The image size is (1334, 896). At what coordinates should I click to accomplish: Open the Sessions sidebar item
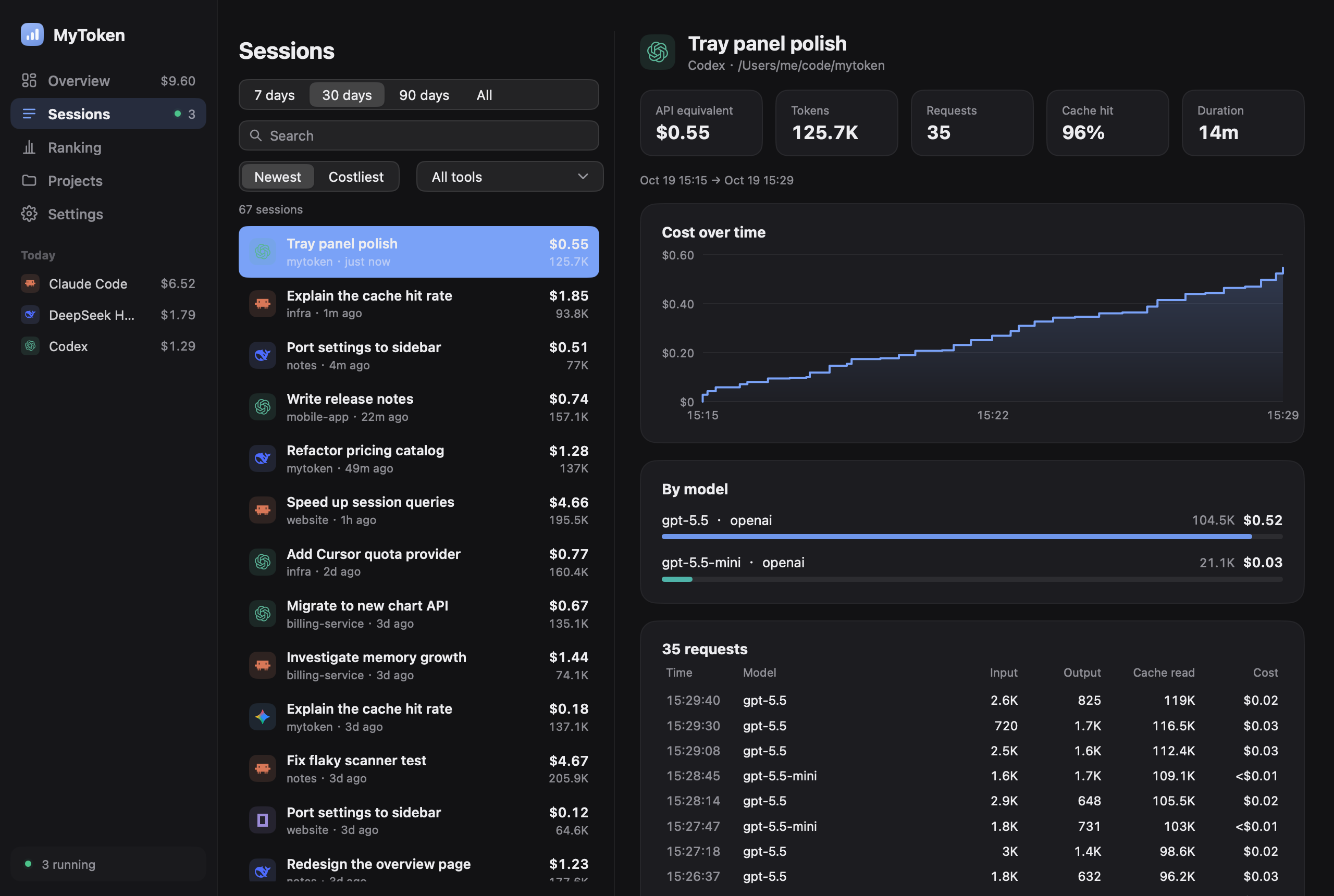pos(108,114)
